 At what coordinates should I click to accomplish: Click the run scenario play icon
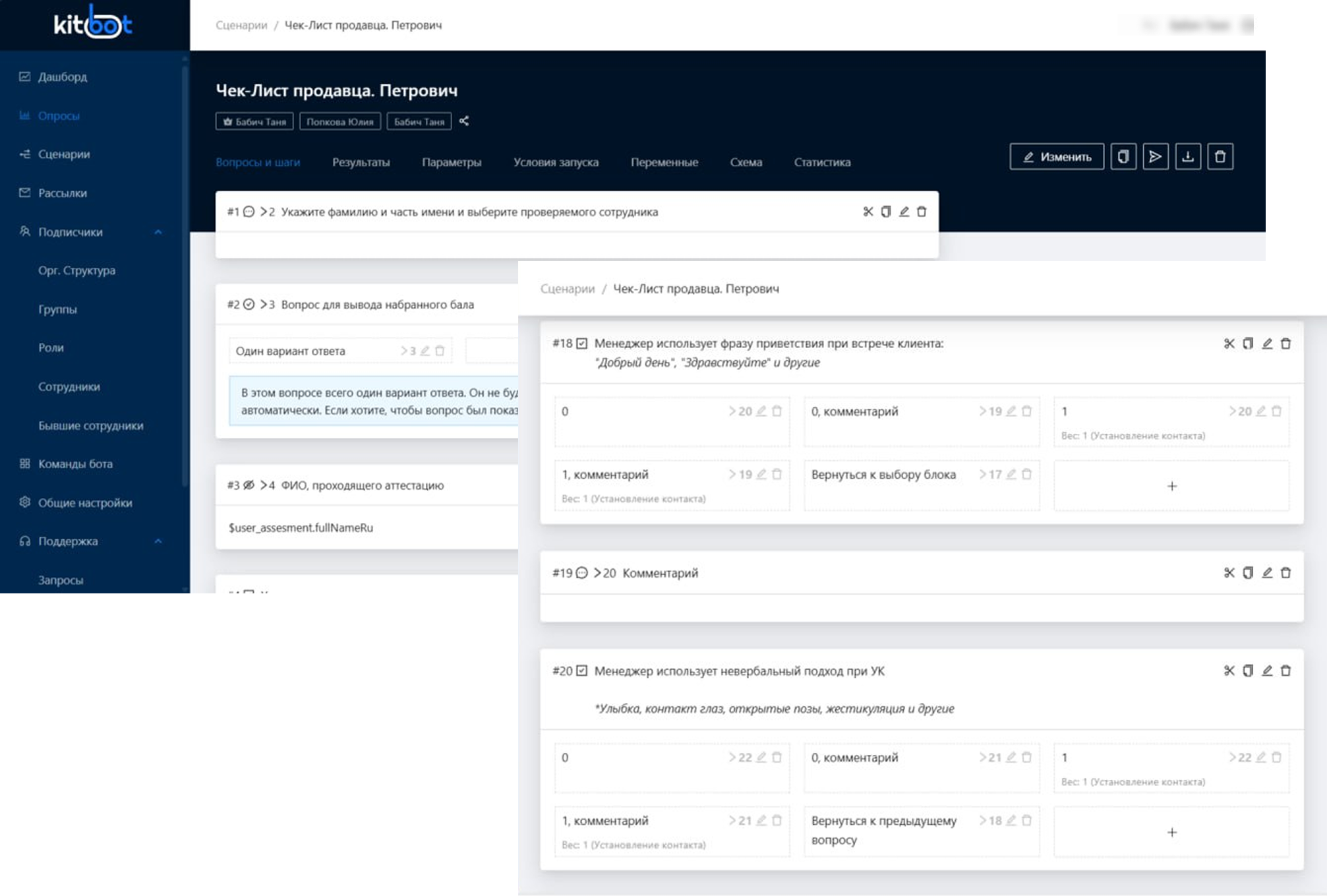(1155, 157)
